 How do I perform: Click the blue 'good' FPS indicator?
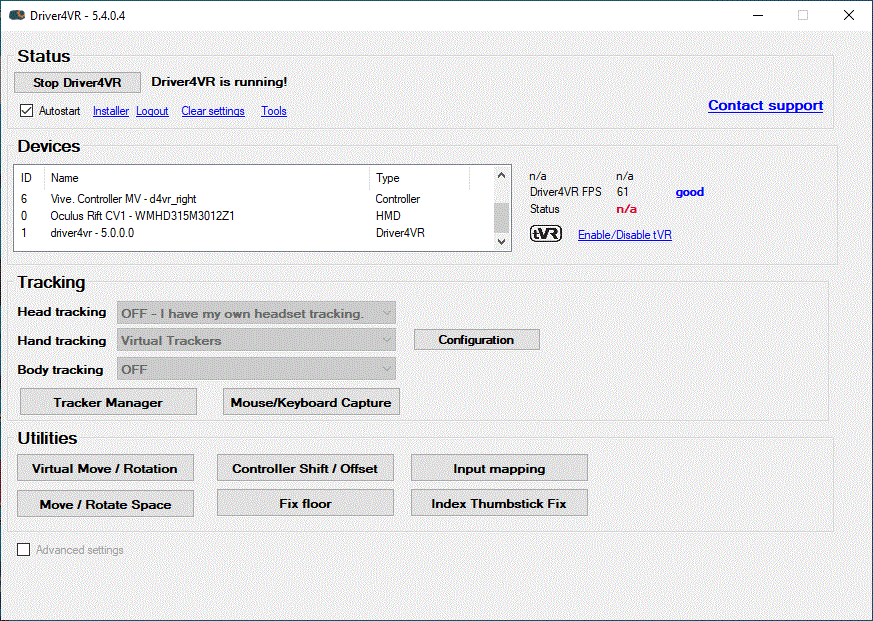pyautogui.click(x=690, y=192)
